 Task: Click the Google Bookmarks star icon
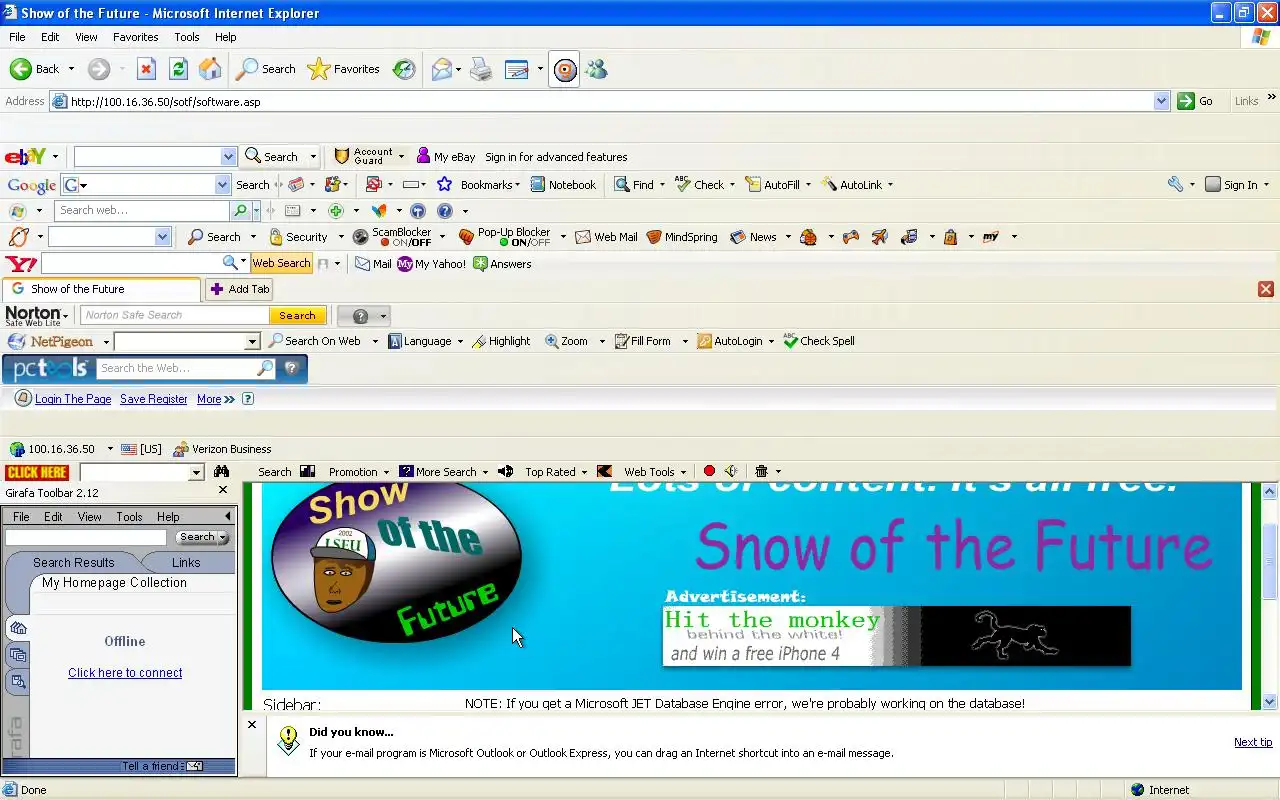444,184
